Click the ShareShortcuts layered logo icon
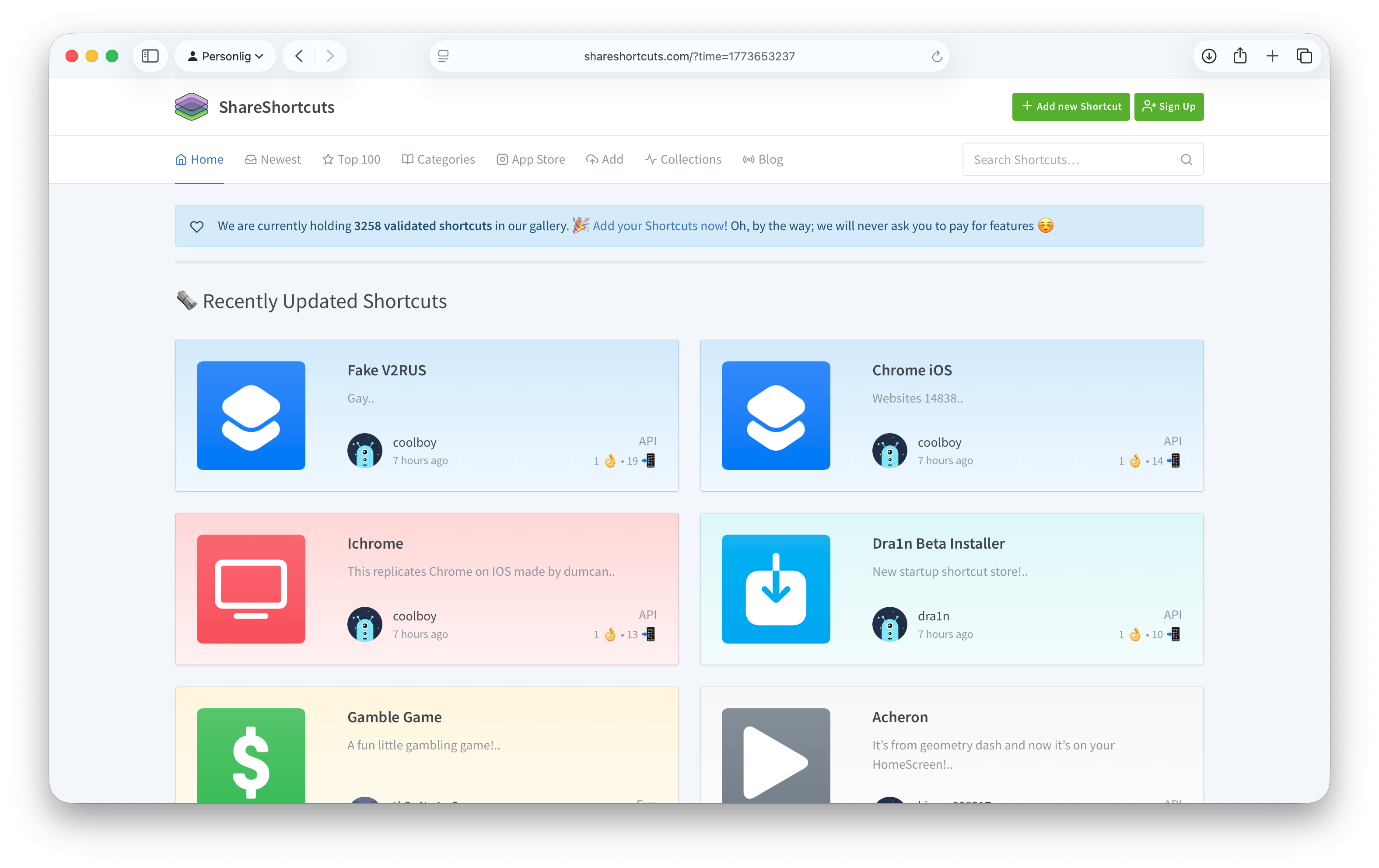 pos(191,106)
